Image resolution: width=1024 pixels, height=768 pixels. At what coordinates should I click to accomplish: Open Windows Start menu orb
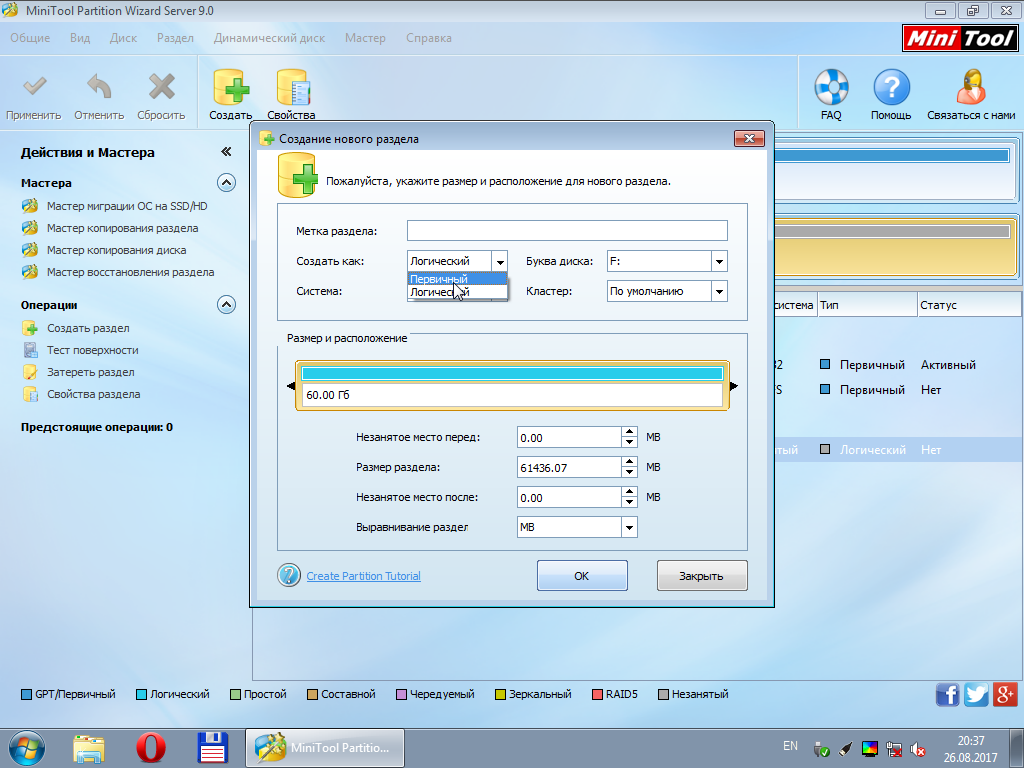(27, 748)
